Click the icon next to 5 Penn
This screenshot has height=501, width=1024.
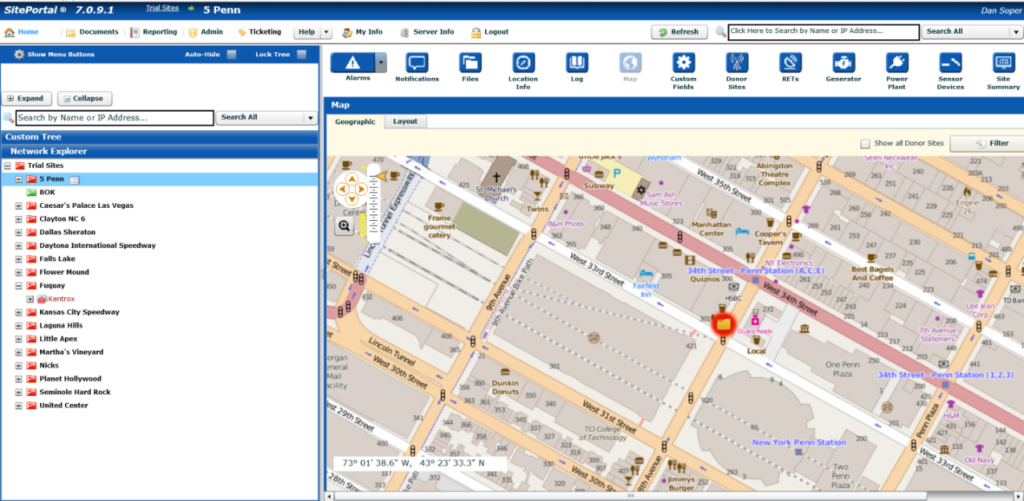[x=74, y=180]
